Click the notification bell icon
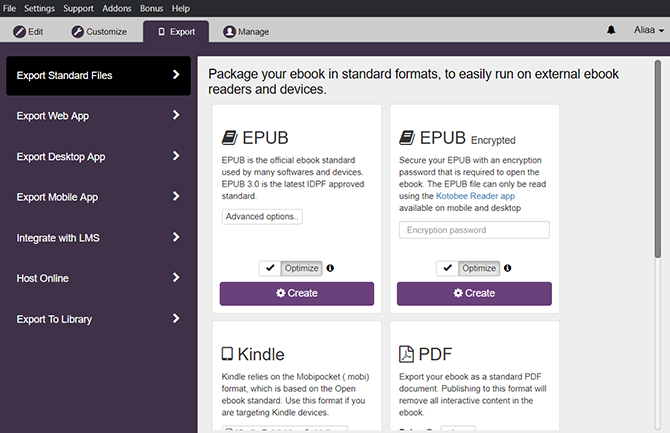Viewport: 670px width, 433px height. pyautogui.click(x=611, y=31)
